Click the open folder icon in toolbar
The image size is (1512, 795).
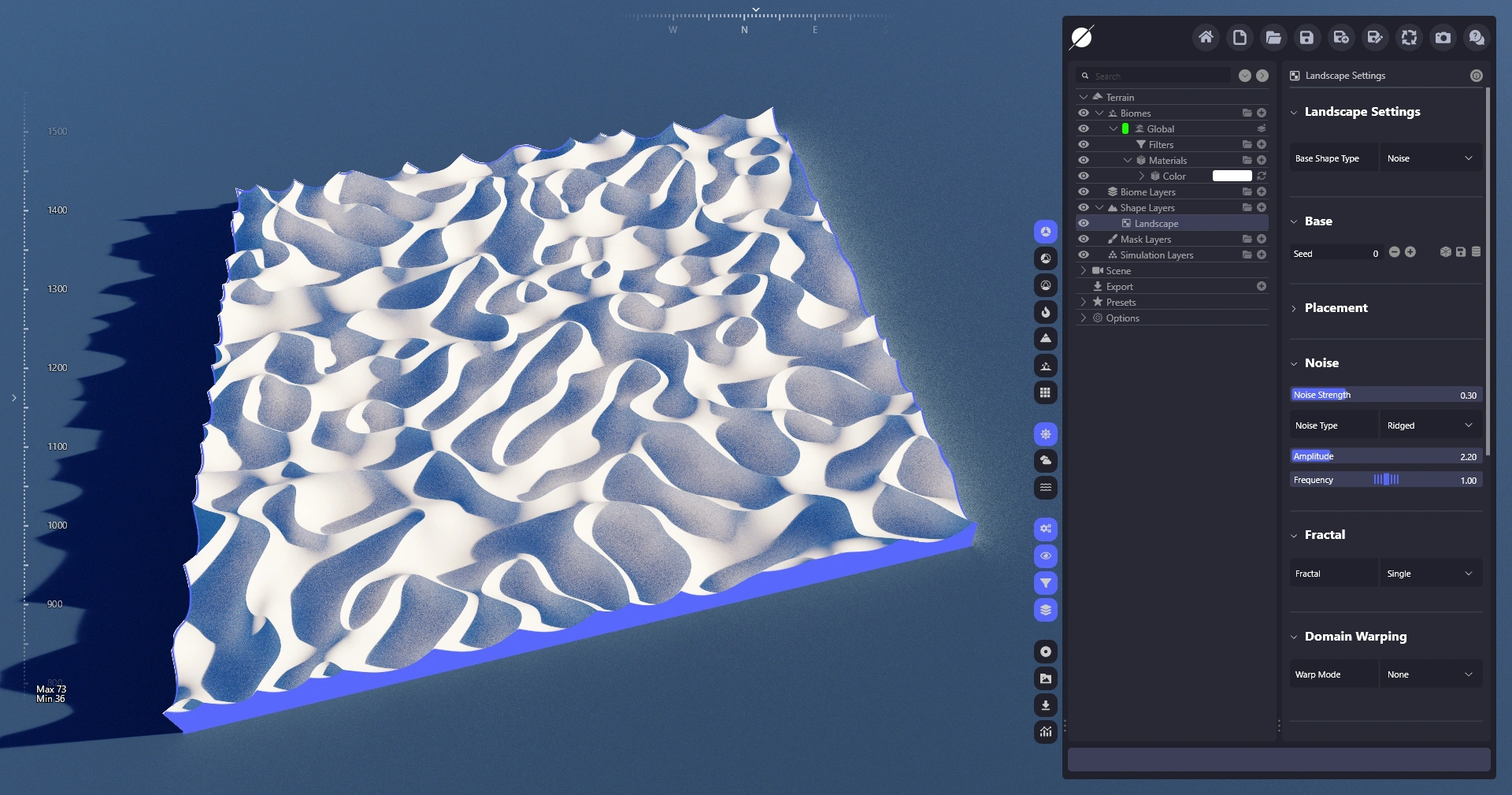(x=1273, y=37)
